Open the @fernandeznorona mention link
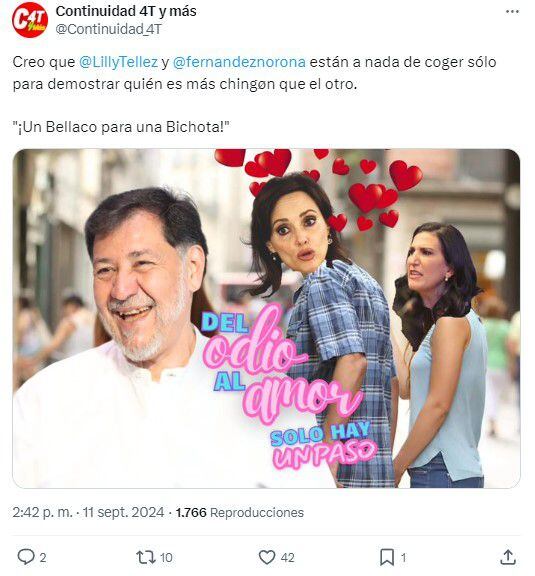Screen dimensions: 535x576 (x=239, y=62)
